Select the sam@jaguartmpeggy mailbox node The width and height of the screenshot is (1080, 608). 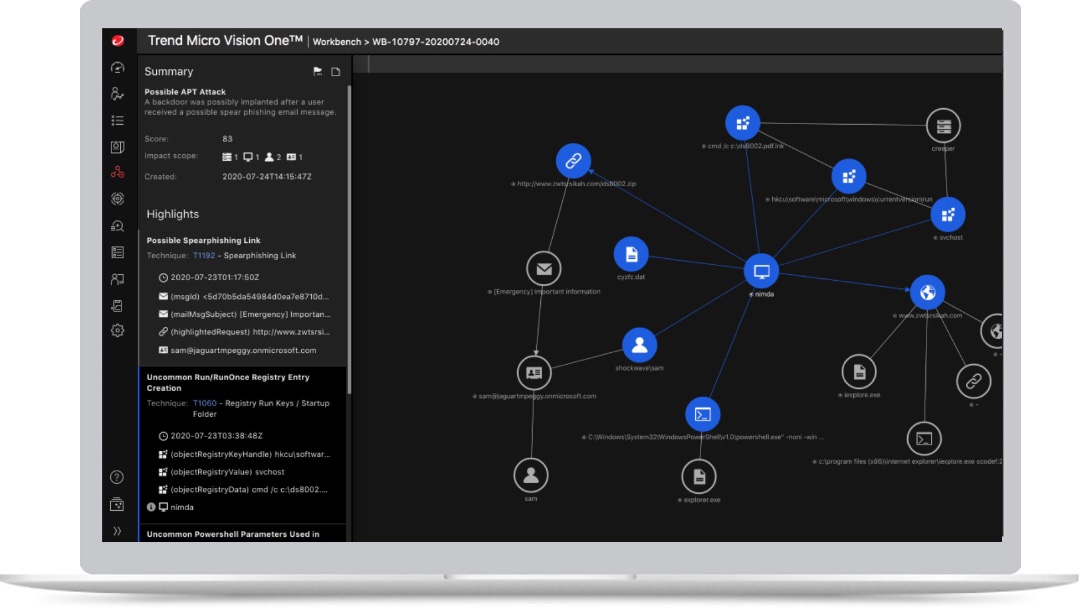[534, 373]
